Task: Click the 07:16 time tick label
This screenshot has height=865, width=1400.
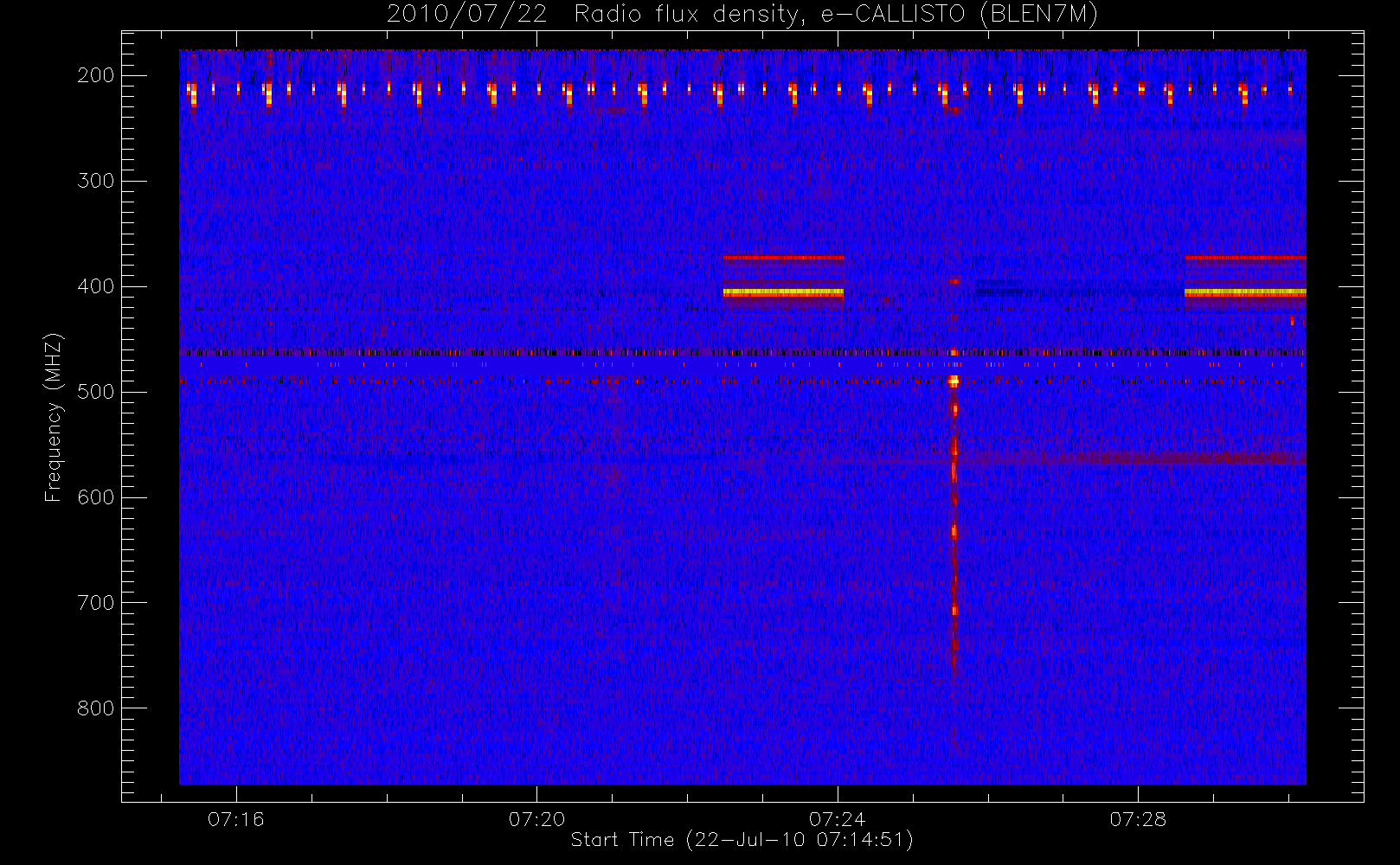Action: 236,819
